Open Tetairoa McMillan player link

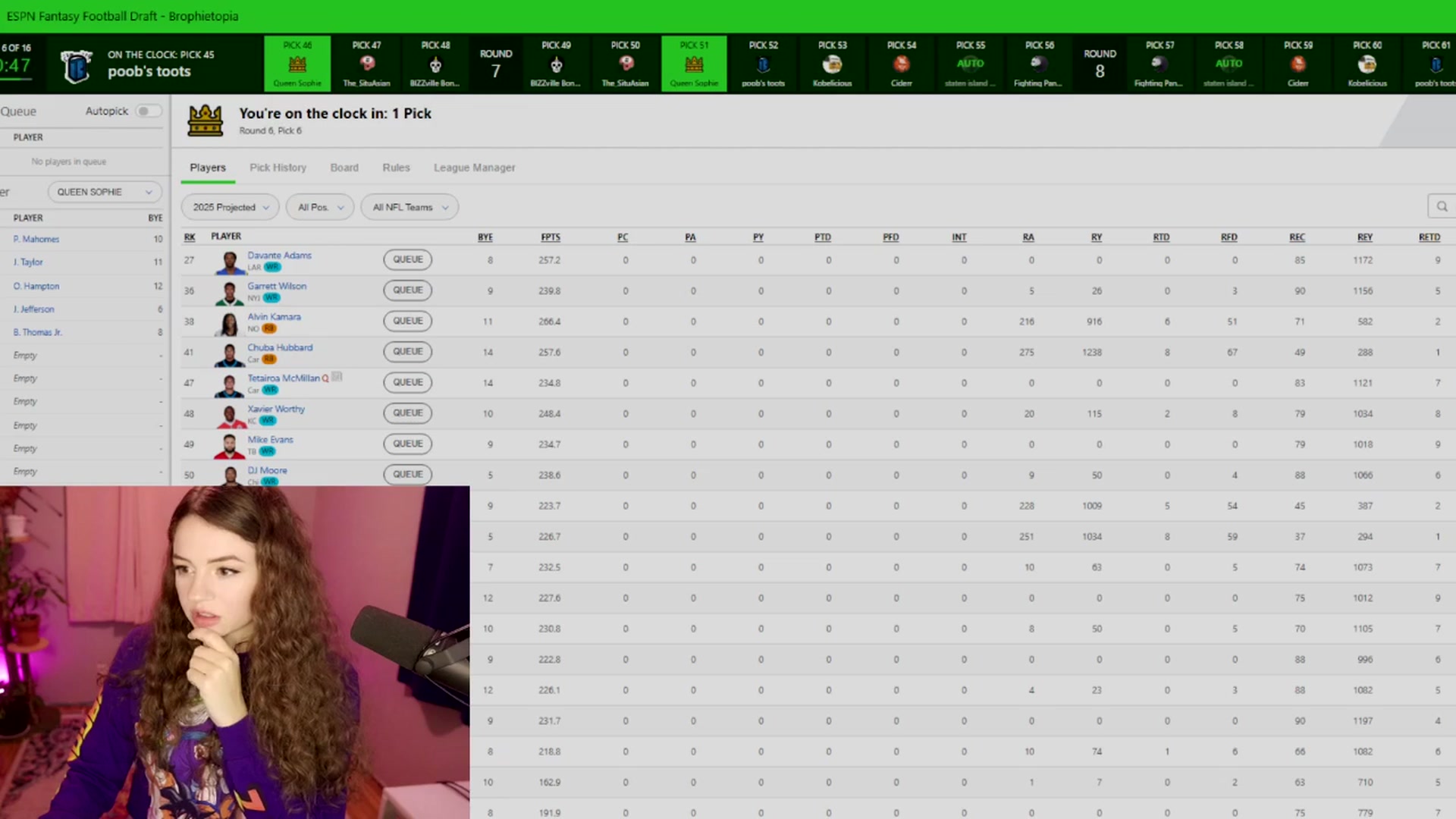(x=284, y=378)
